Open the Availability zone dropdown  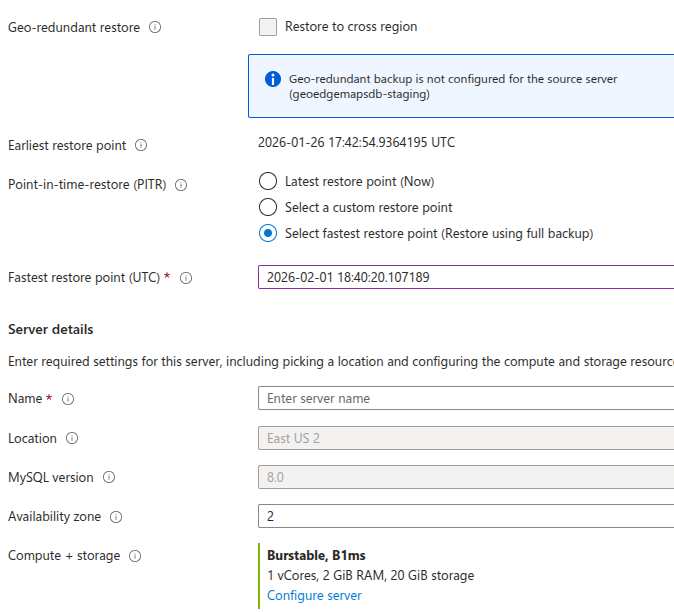(466, 516)
